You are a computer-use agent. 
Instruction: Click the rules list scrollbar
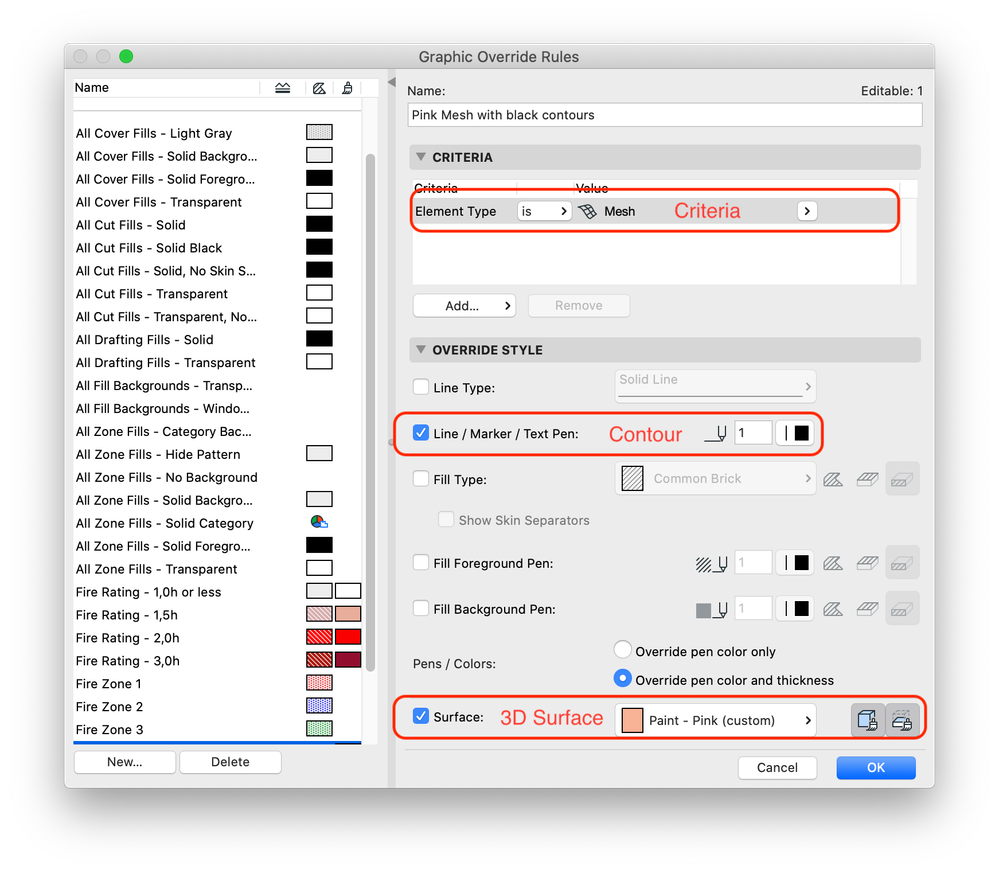pyautogui.click(x=370, y=412)
